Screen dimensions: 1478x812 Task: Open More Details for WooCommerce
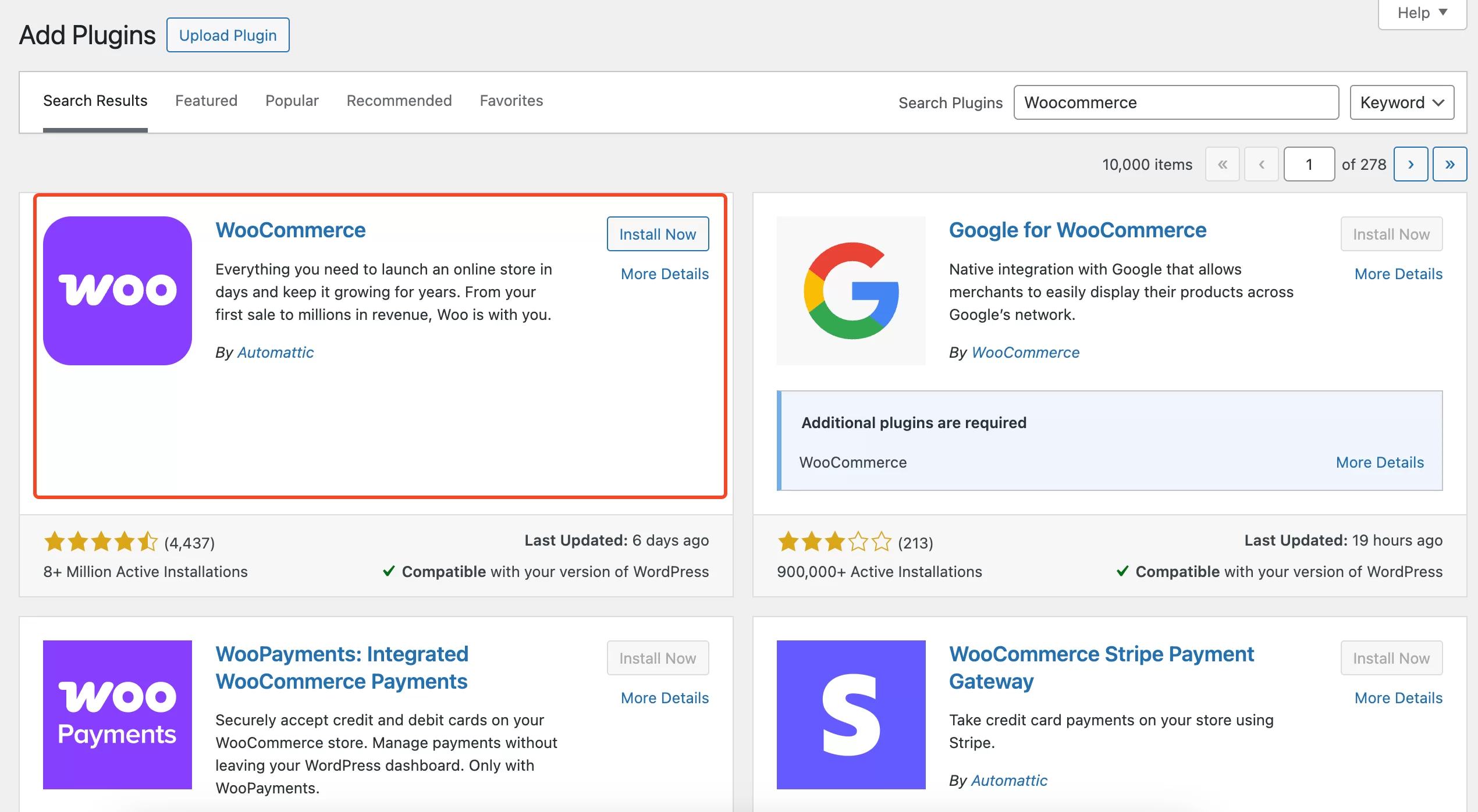click(x=665, y=273)
